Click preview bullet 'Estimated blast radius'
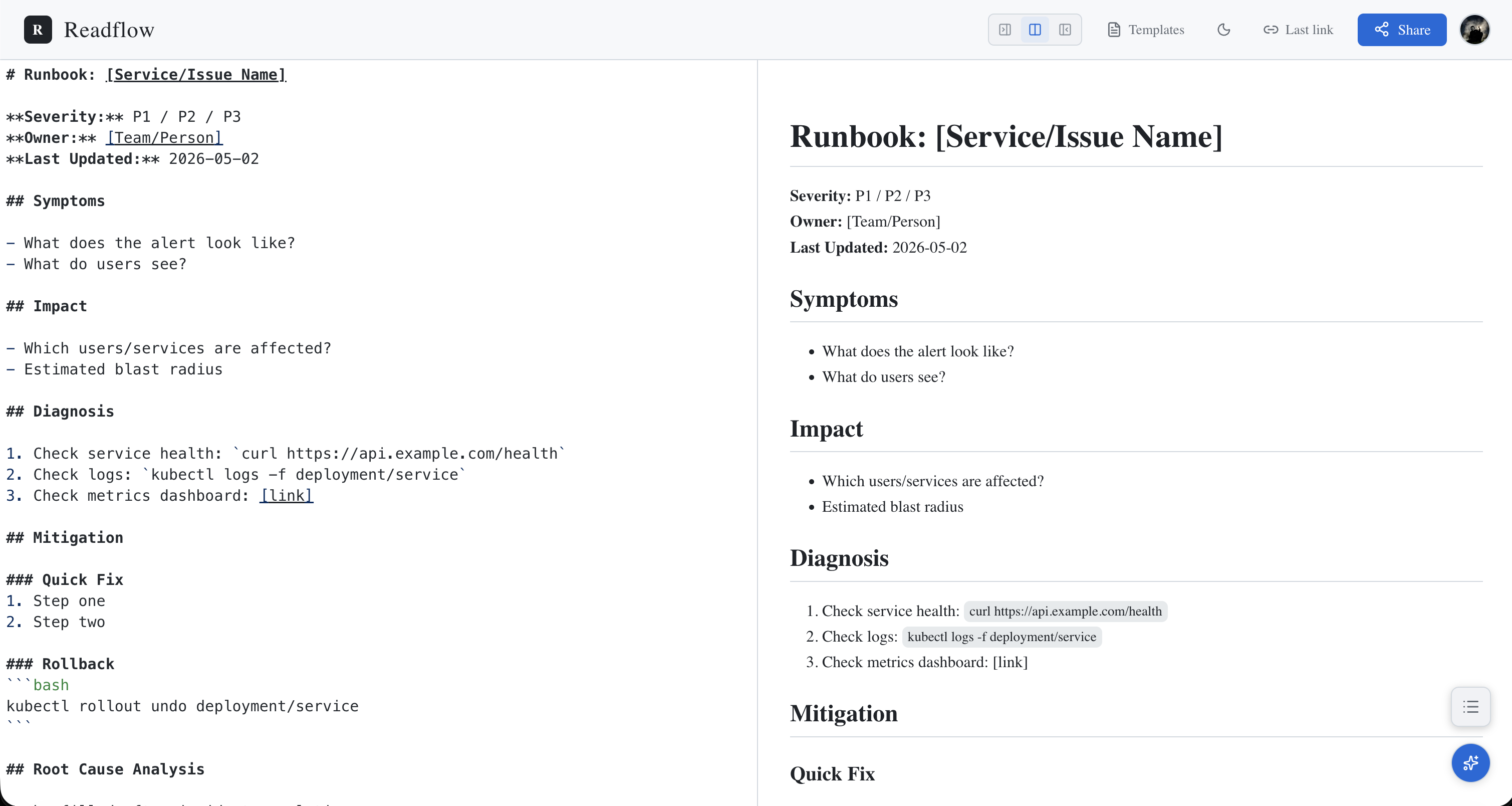The image size is (1512, 806). tap(892, 506)
